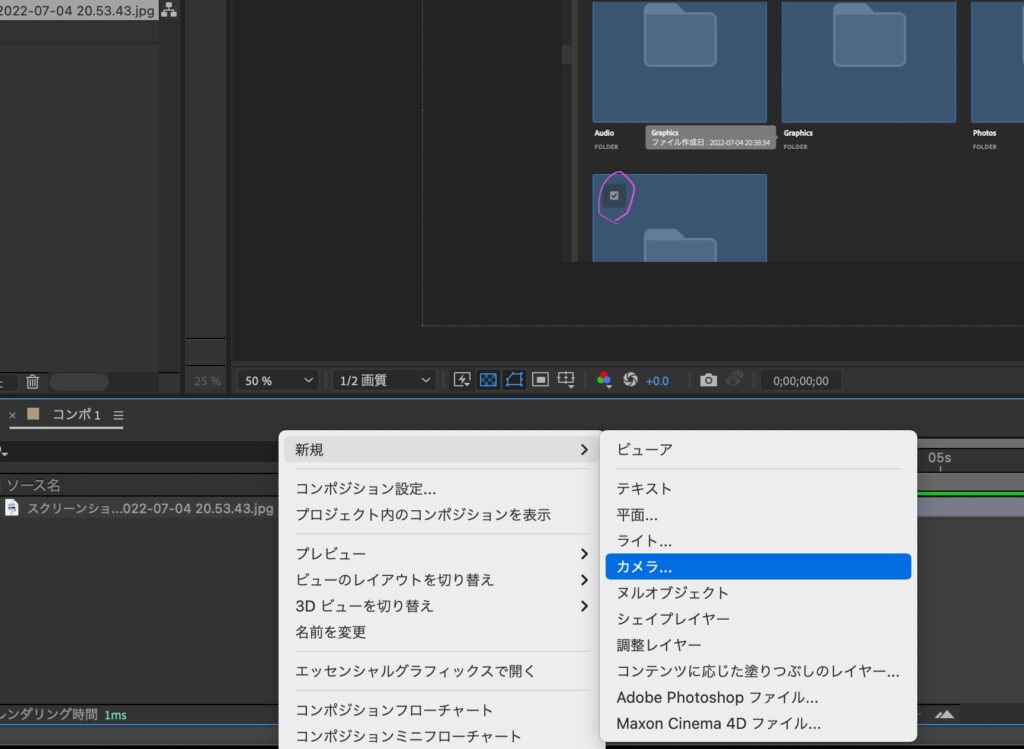Open the grid and guide options icon
Viewport: 1024px width, 749px height.
point(567,380)
